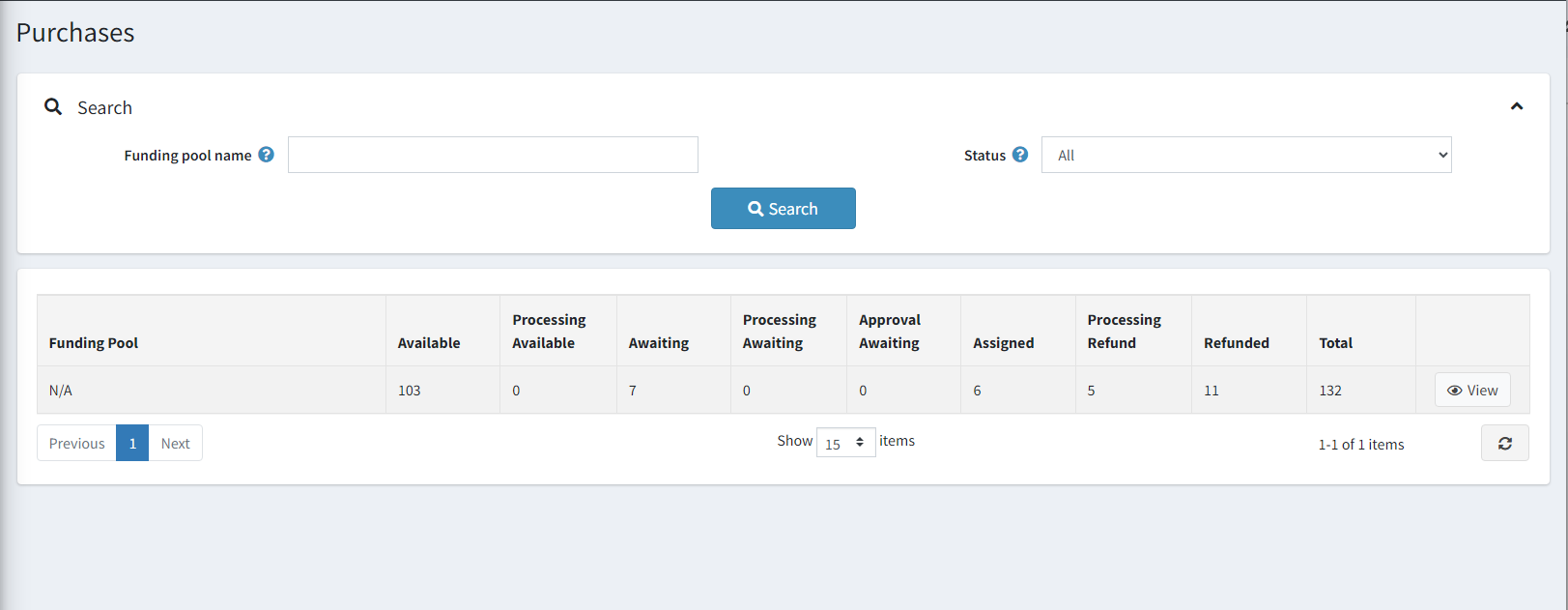Click the Refunded value 11 in the table
The width and height of the screenshot is (1568, 610).
coord(1212,391)
